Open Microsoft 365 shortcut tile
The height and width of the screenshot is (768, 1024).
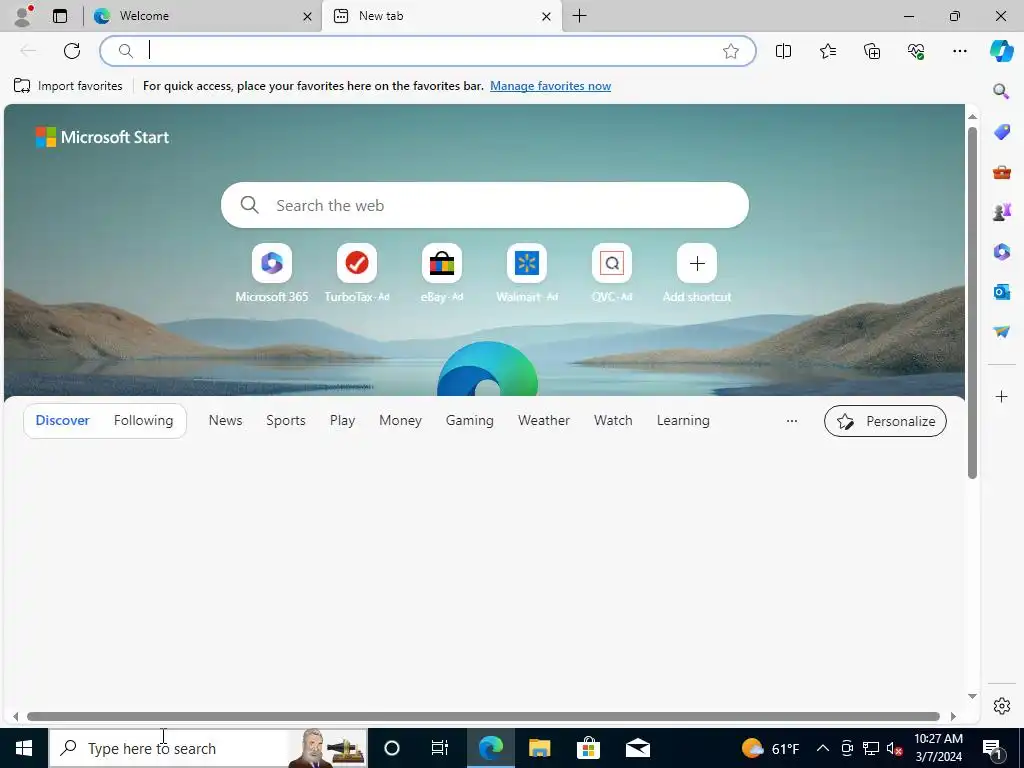coord(272,263)
